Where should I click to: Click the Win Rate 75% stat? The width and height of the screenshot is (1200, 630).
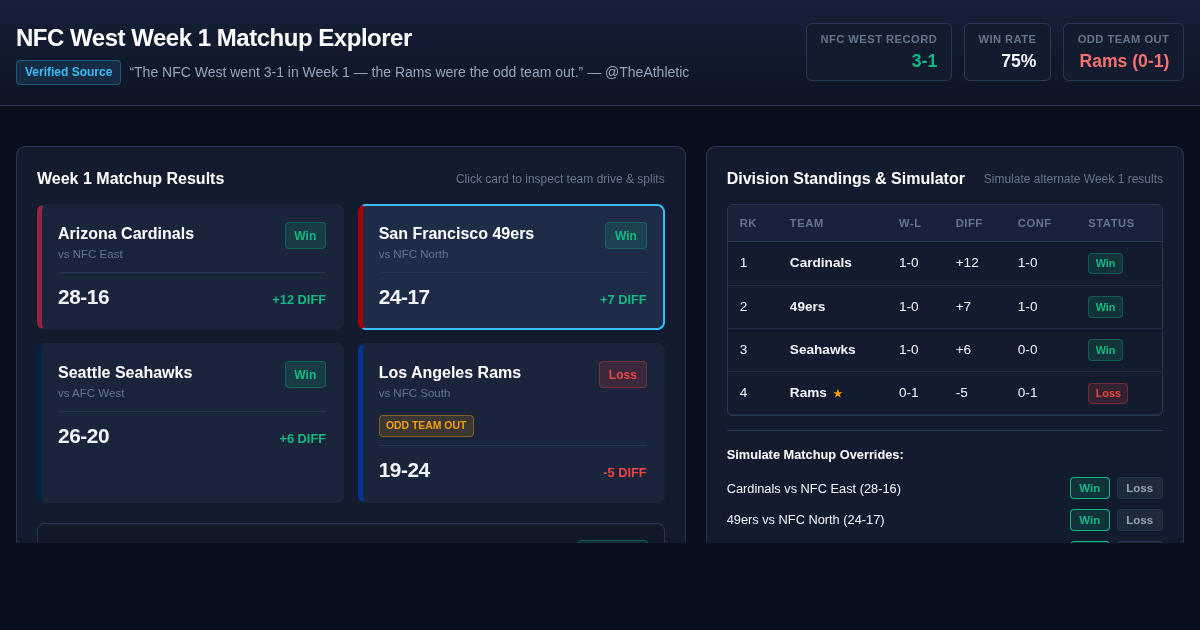point(1007,52)
